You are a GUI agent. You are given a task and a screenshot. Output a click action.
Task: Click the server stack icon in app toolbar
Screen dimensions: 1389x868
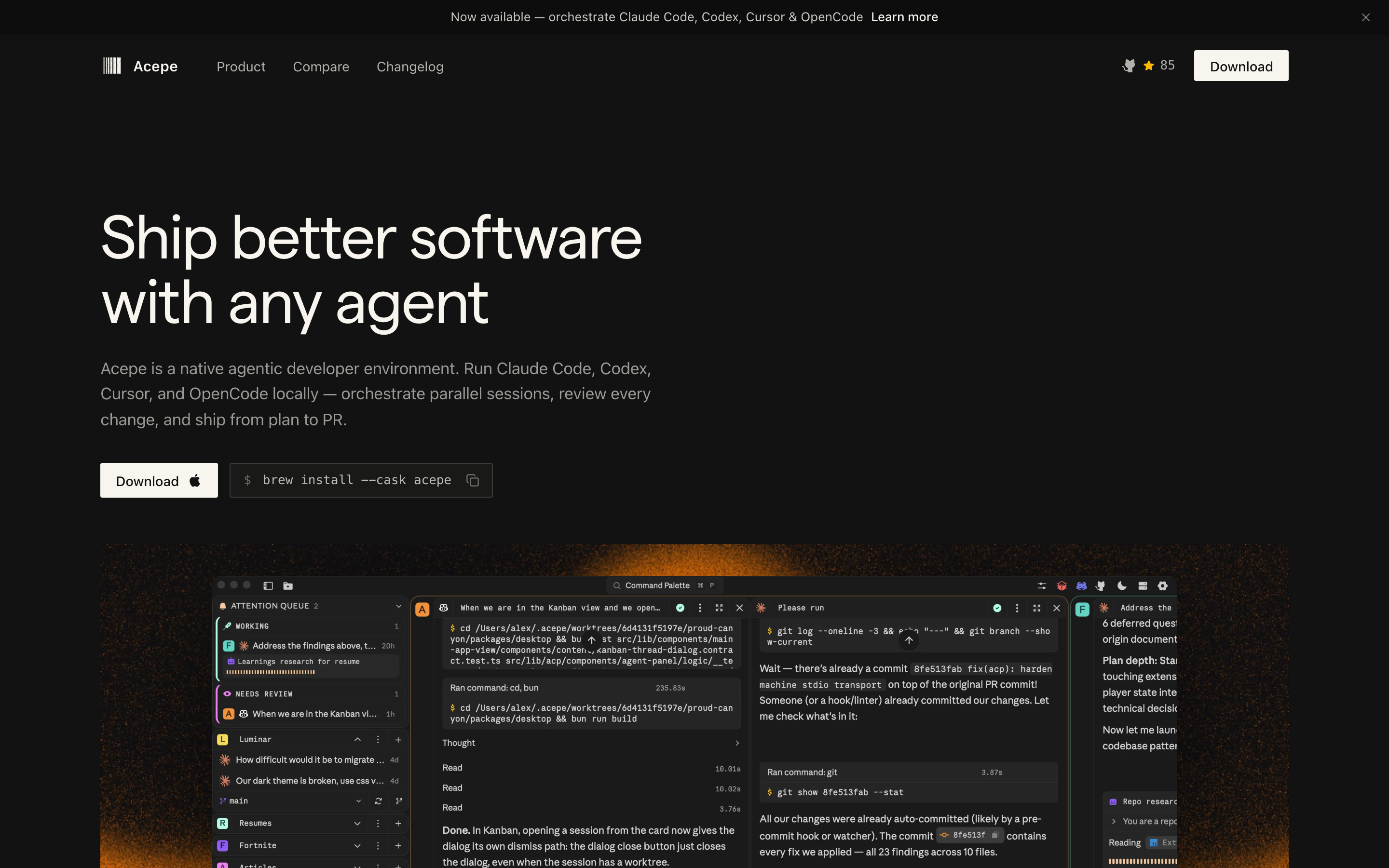1143,585
